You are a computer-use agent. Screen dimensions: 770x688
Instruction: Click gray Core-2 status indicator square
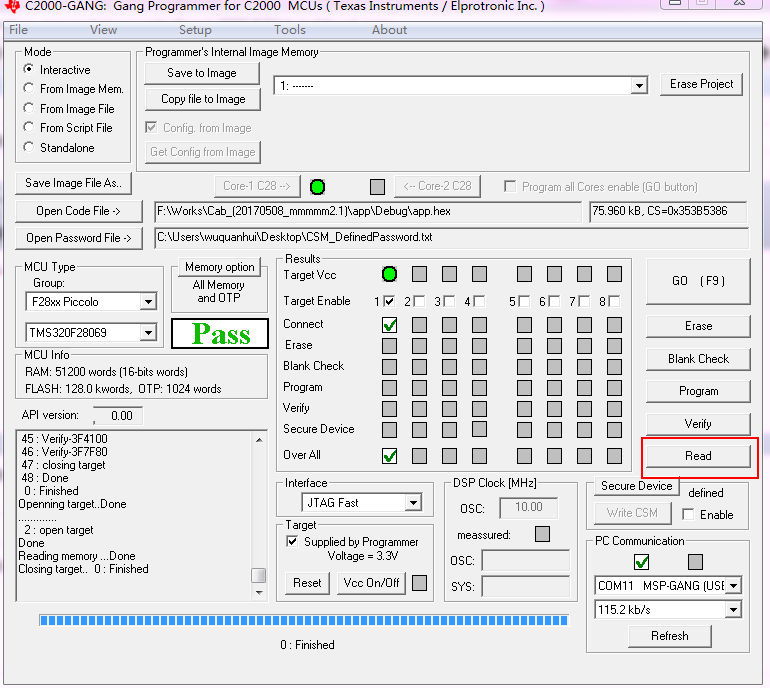[377, 187]
